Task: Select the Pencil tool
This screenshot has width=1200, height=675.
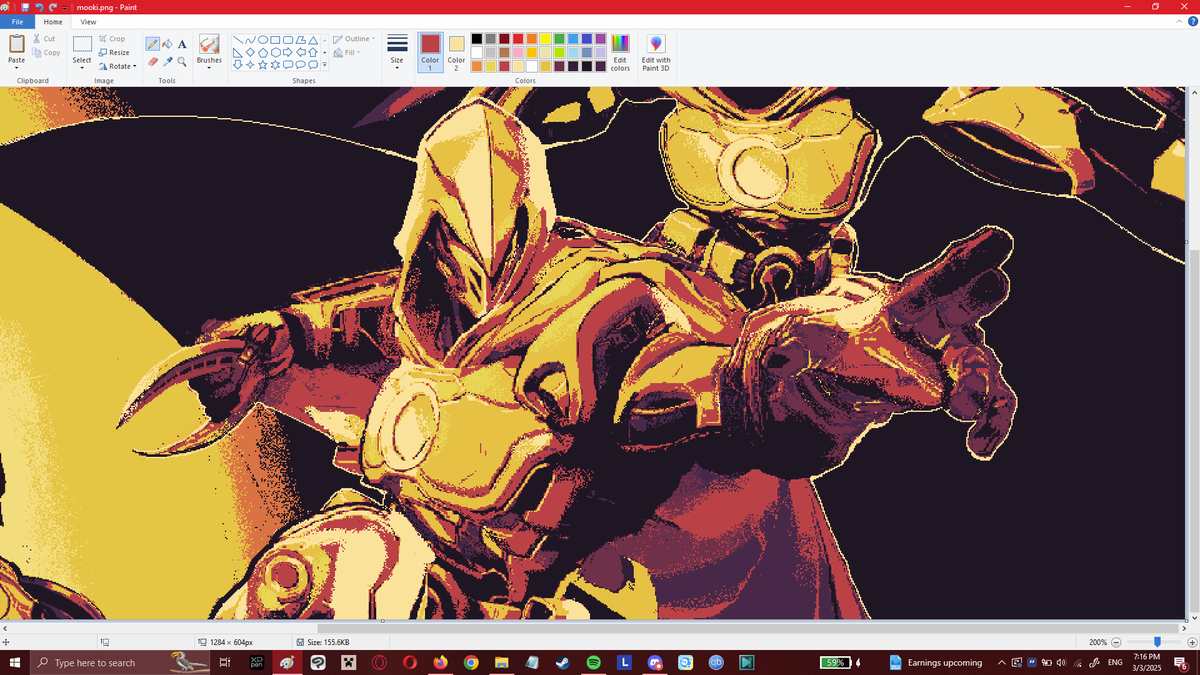Action: (x=152, y=44)
